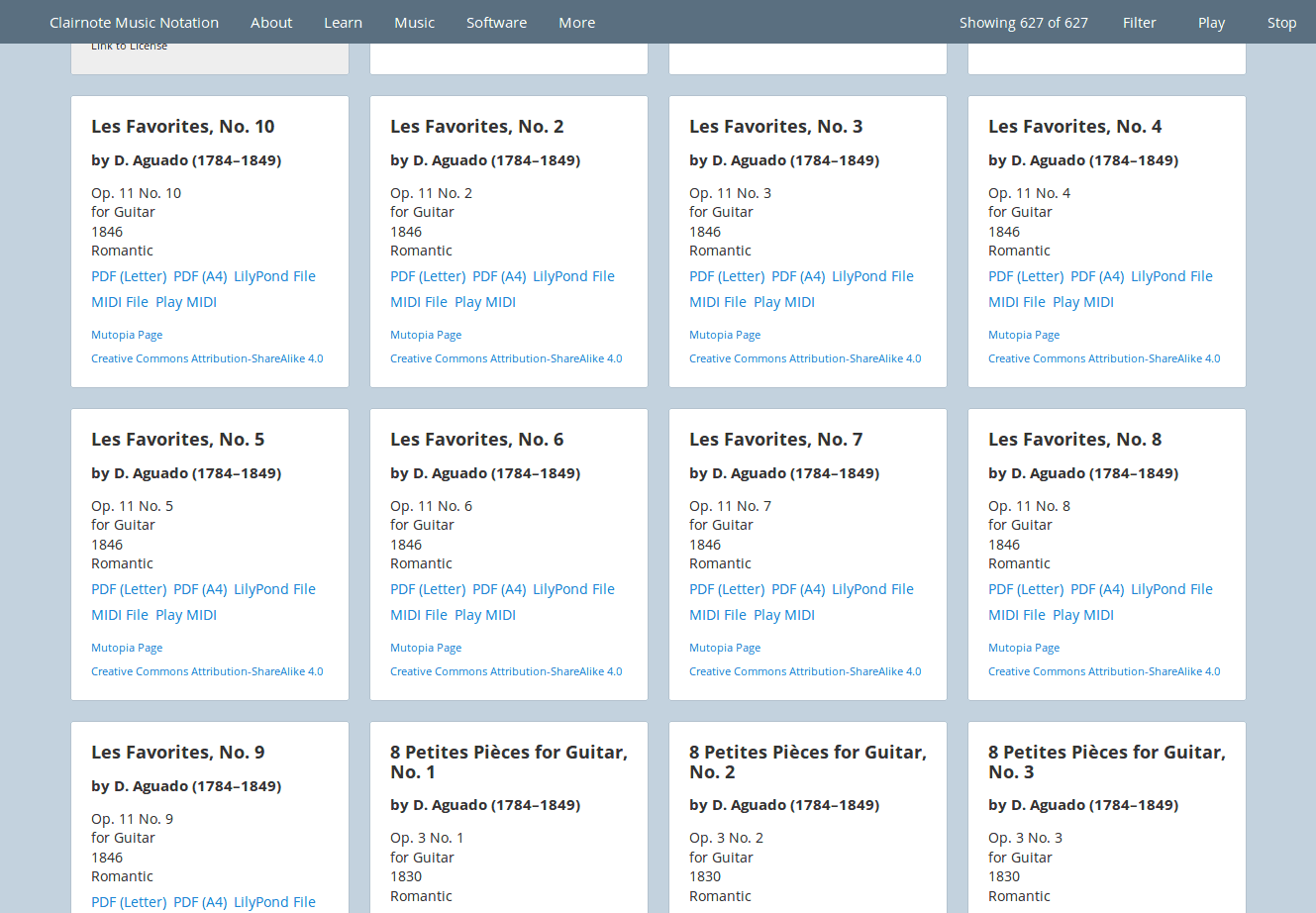Expand the Software navigation menu
This screenshot has width=1316, height=913.
click(x=496, y=23)
